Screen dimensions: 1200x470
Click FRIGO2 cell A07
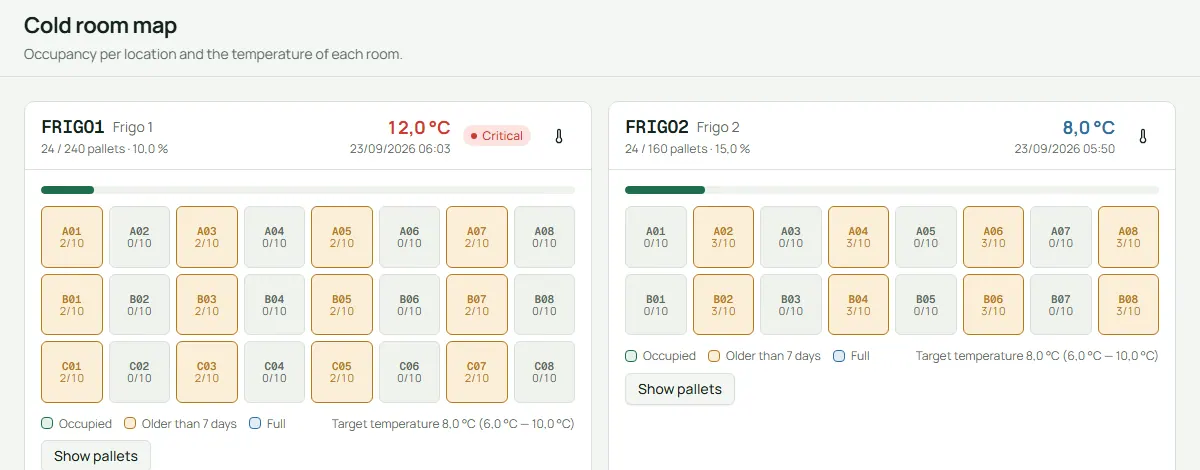[1061, 237]
